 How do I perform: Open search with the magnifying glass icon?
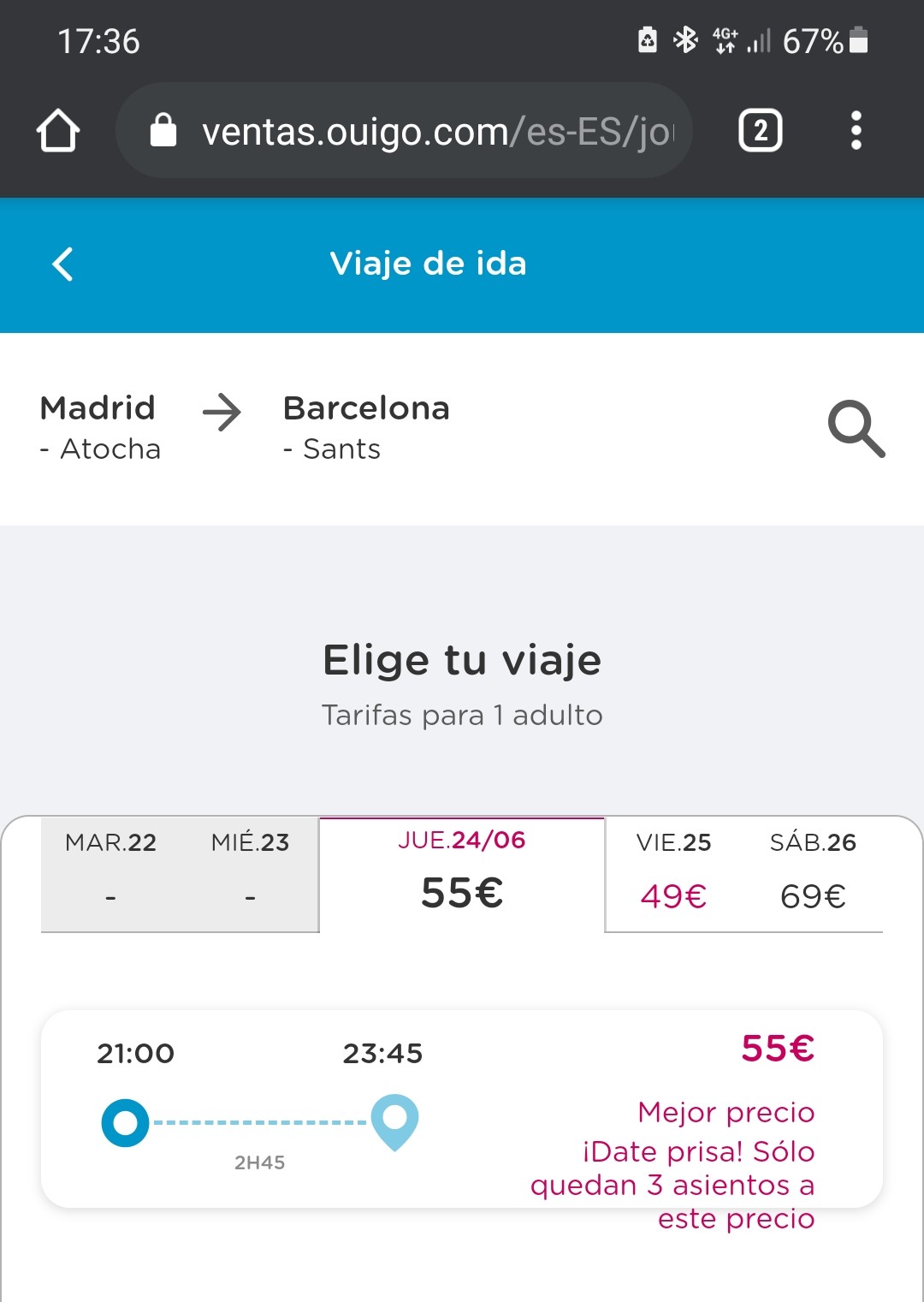856,428
